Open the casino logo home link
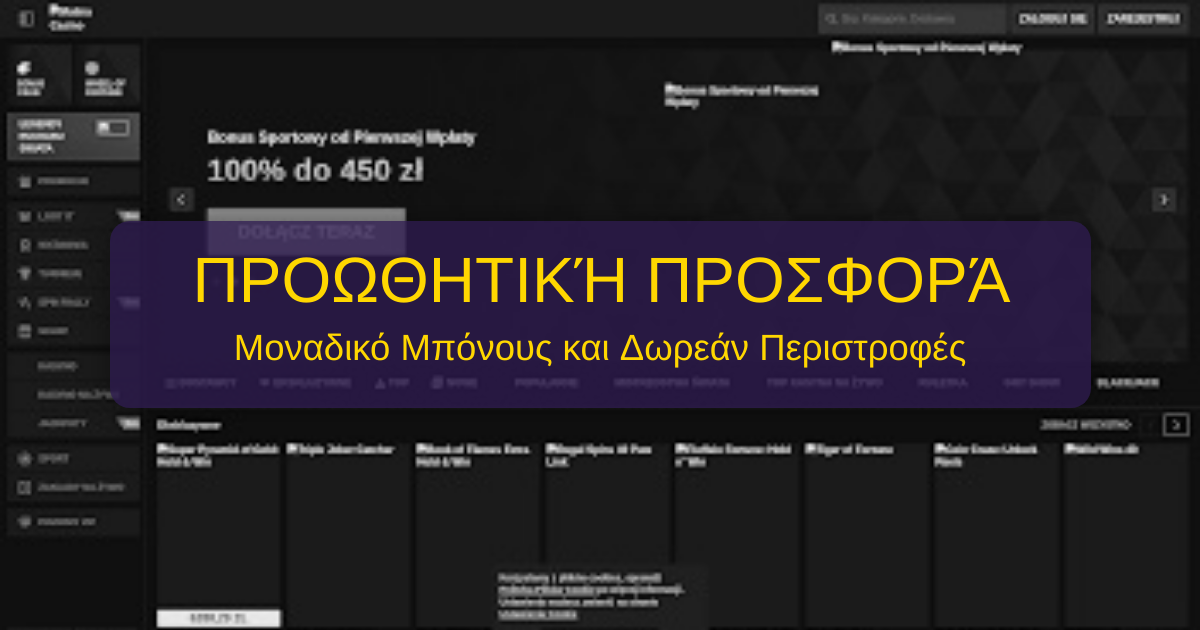 70,18
